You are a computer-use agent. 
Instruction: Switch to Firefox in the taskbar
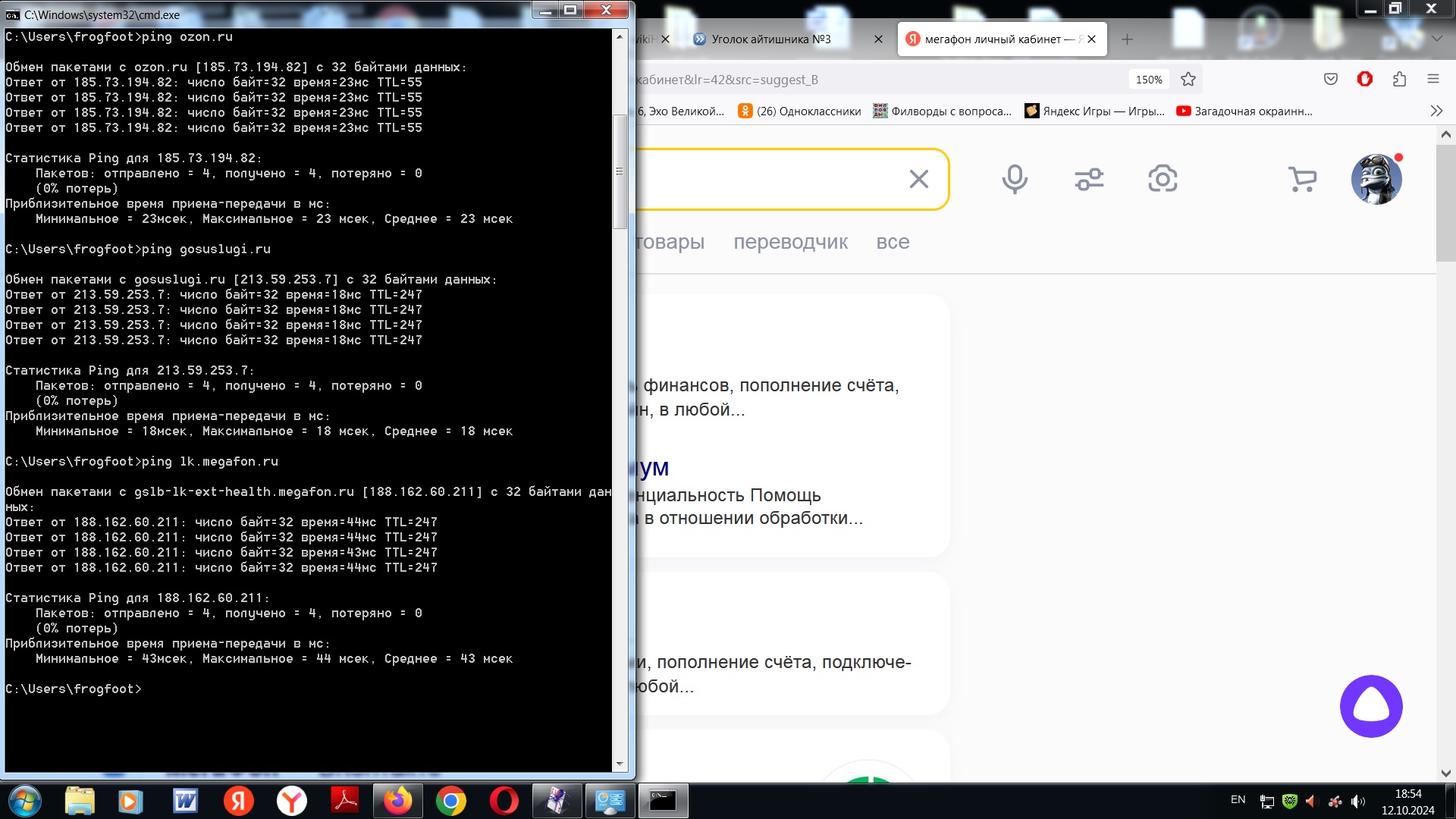[398, 801]
